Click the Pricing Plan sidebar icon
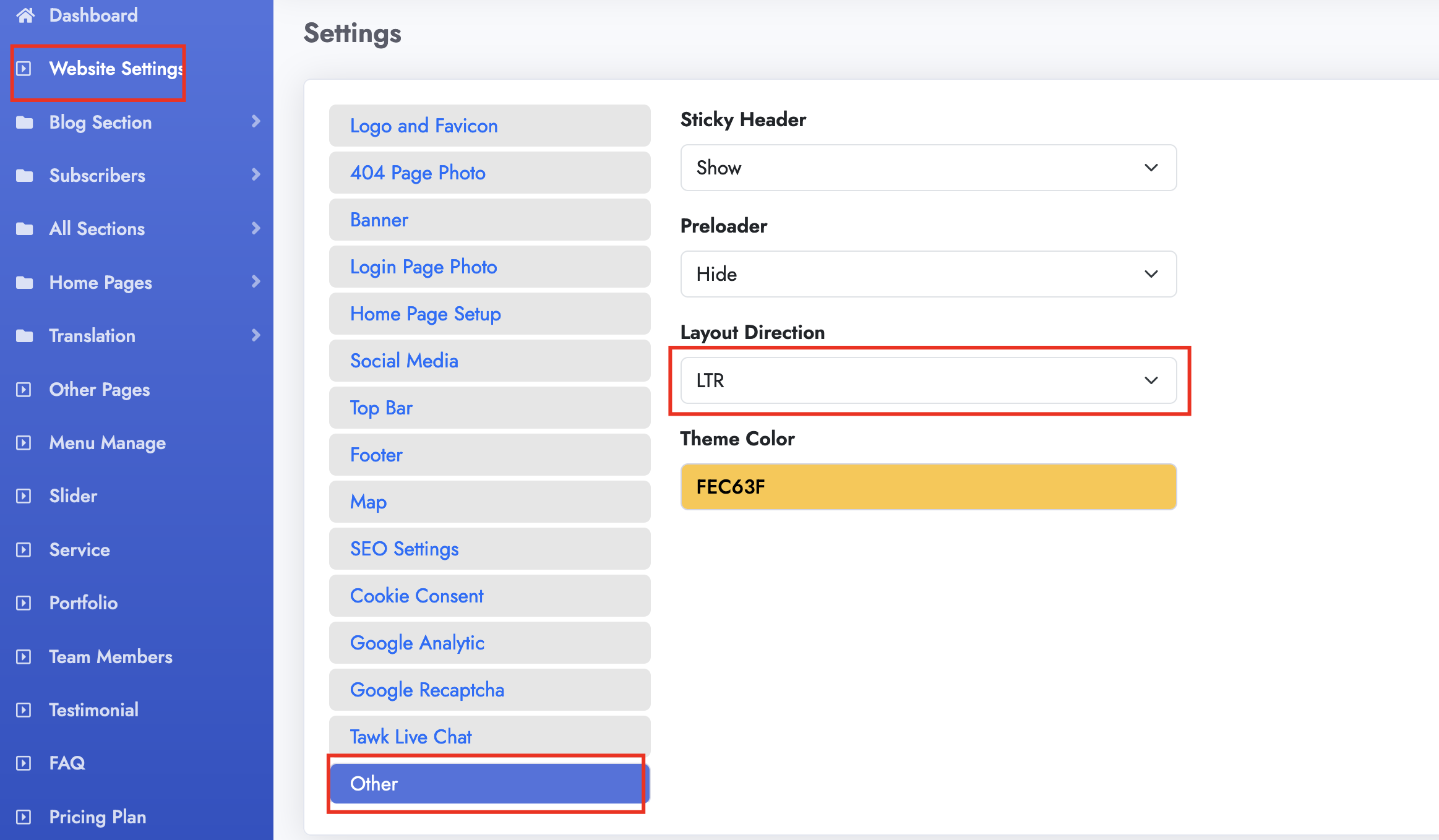1439x840 pixels. (24, 817)
